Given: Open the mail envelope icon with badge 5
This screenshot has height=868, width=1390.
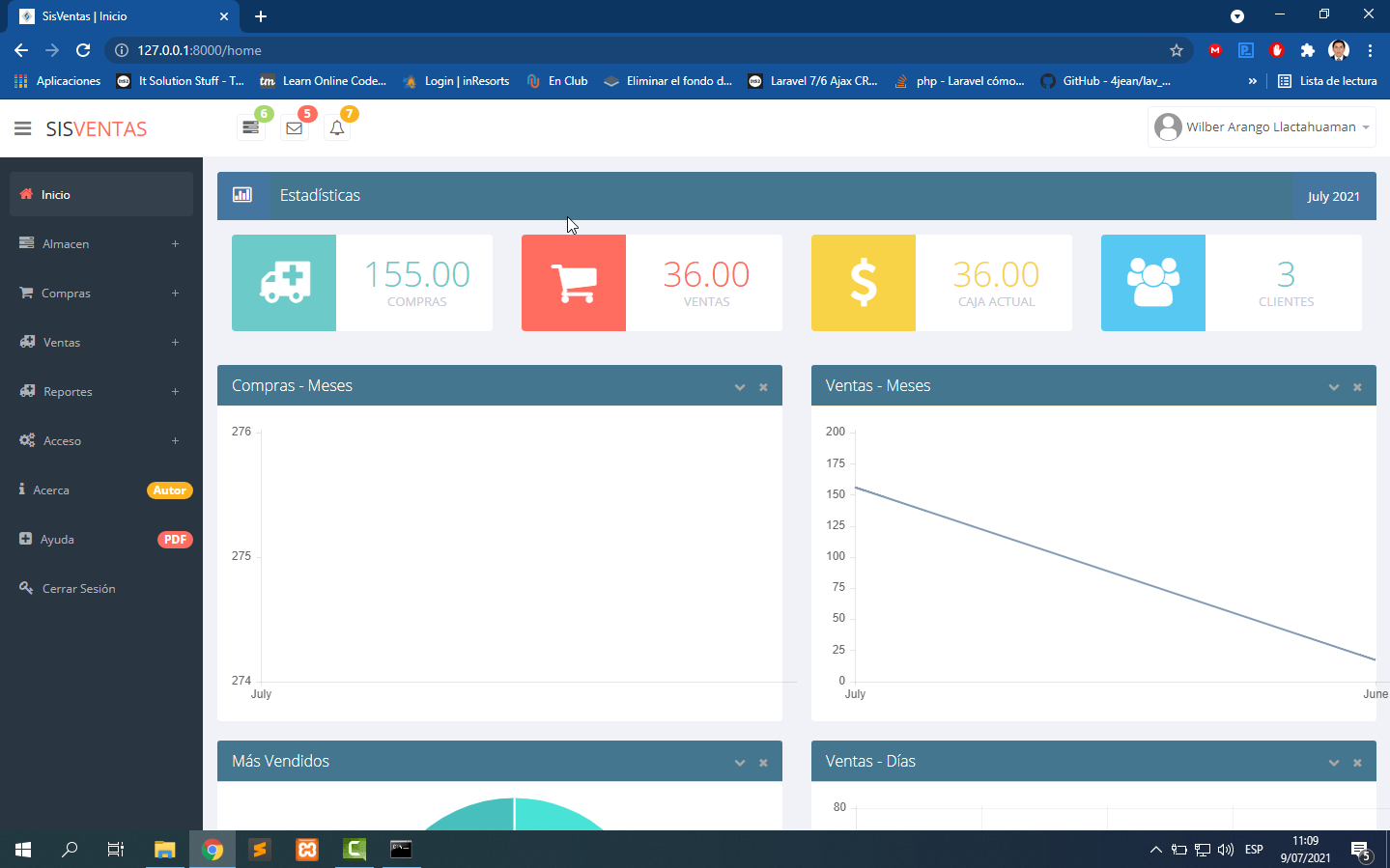Looking at the screenshot, I should click(x=295, y=127).
